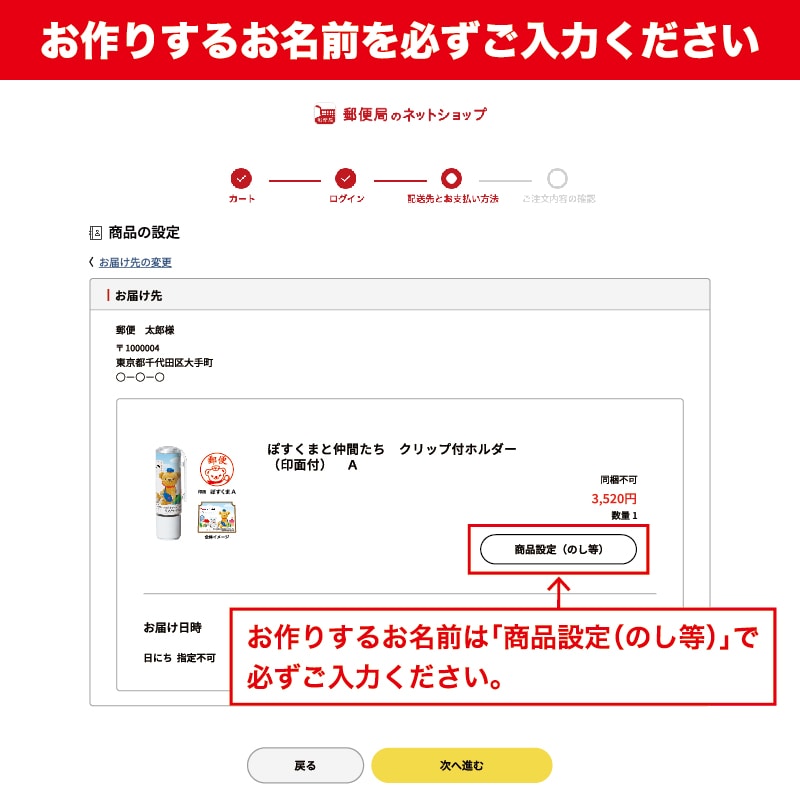
Task: Click the Japan Post net shop cart logo icon
Action: tap(324, 114)
